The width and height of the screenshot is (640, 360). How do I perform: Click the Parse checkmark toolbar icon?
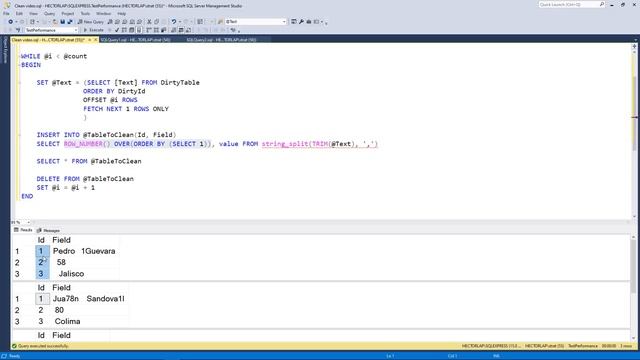pos(117,30)
